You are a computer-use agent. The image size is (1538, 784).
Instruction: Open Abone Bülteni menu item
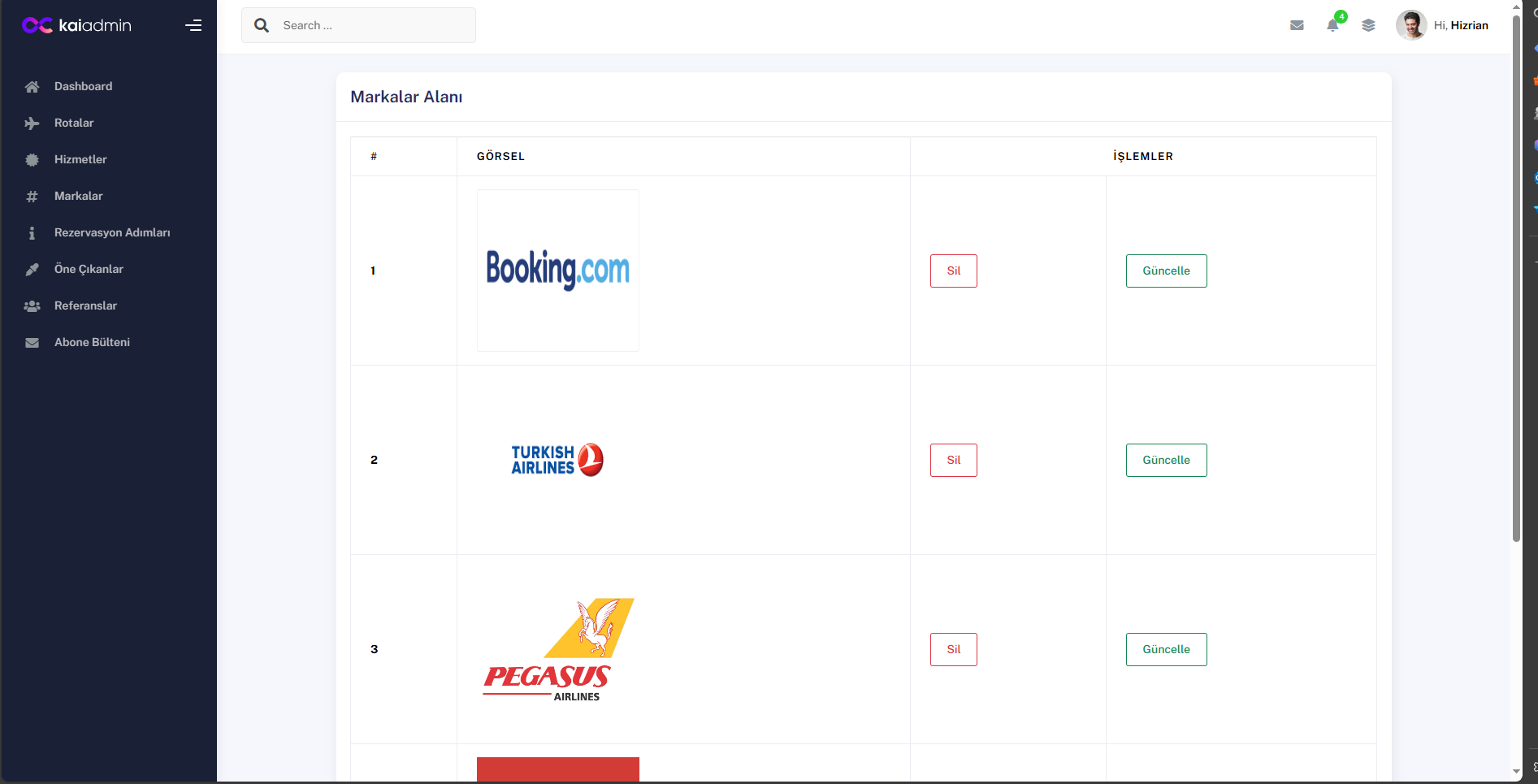pyautogui.click(x=92, y=342)
